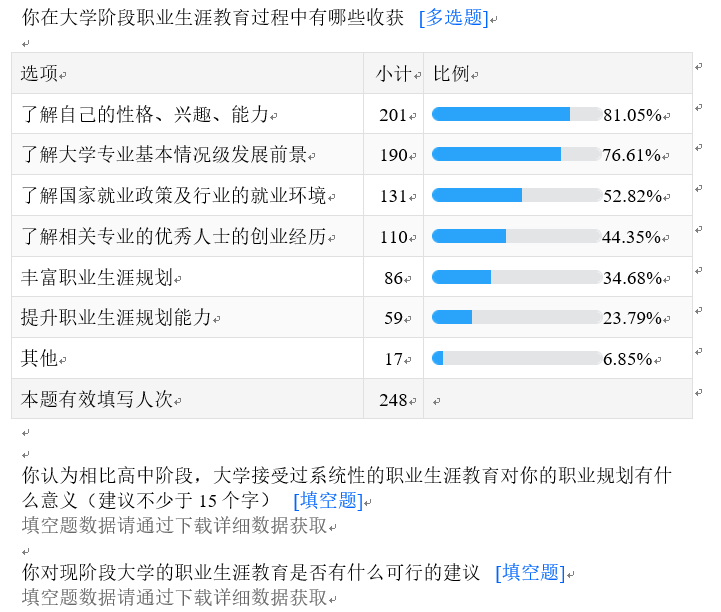Click the 23.79% progress bar
721x612 pixels.
tap(516, 318)
